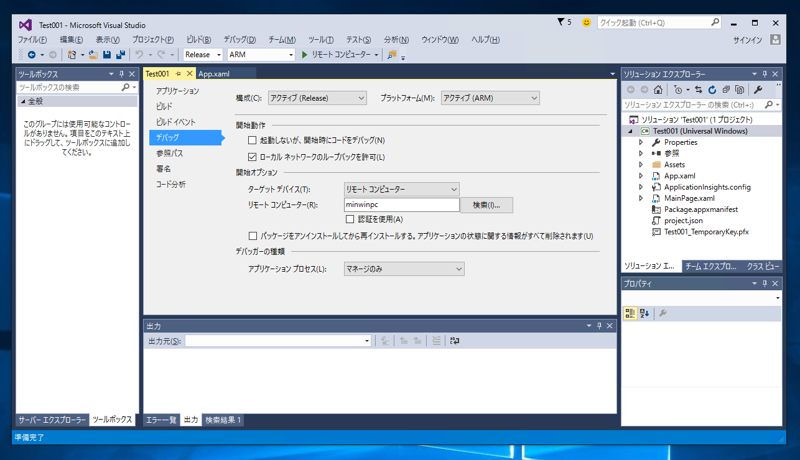Click the Collapse All icon in Solution Explorer

(726, 90)
